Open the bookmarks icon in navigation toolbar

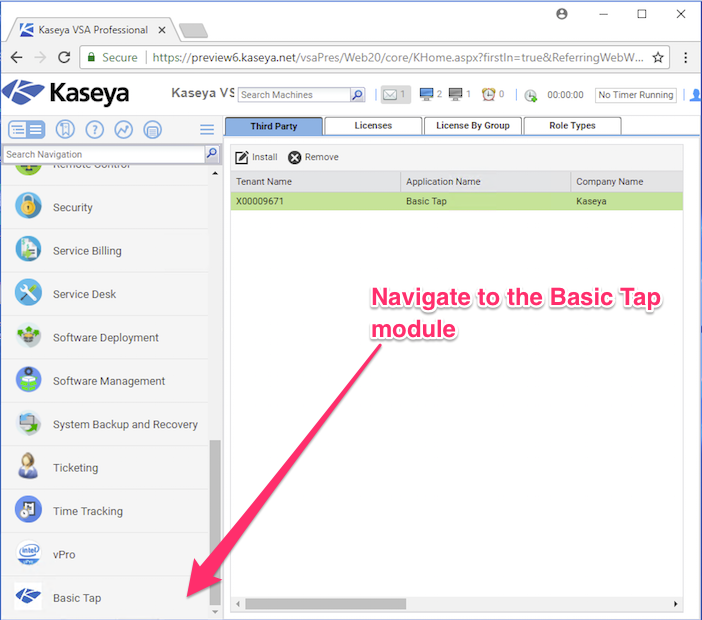pyautogui.click(x=65, y=130)
